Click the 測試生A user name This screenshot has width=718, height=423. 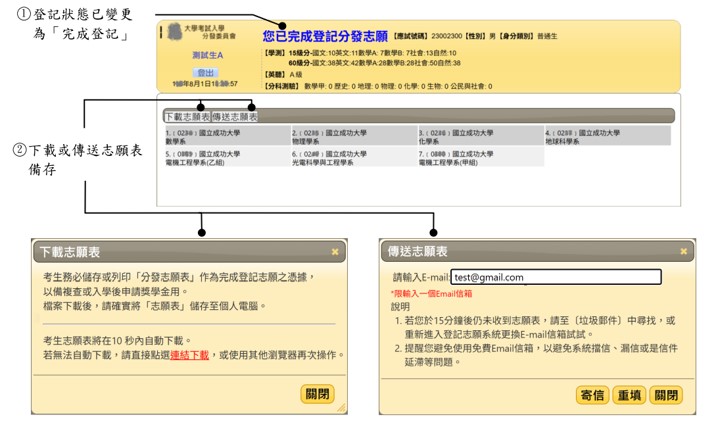207,55
